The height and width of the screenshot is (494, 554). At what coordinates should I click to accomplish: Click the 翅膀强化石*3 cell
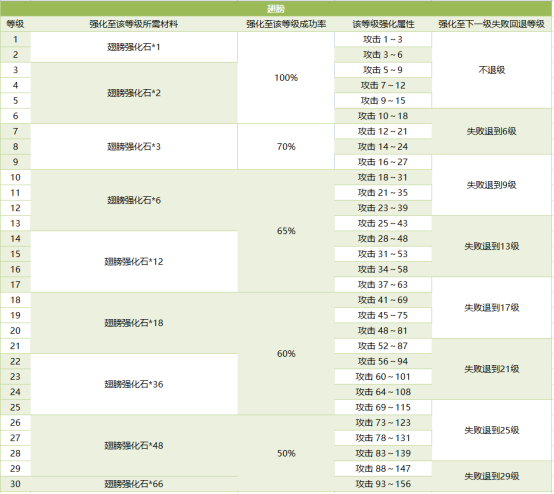point(134,147)
